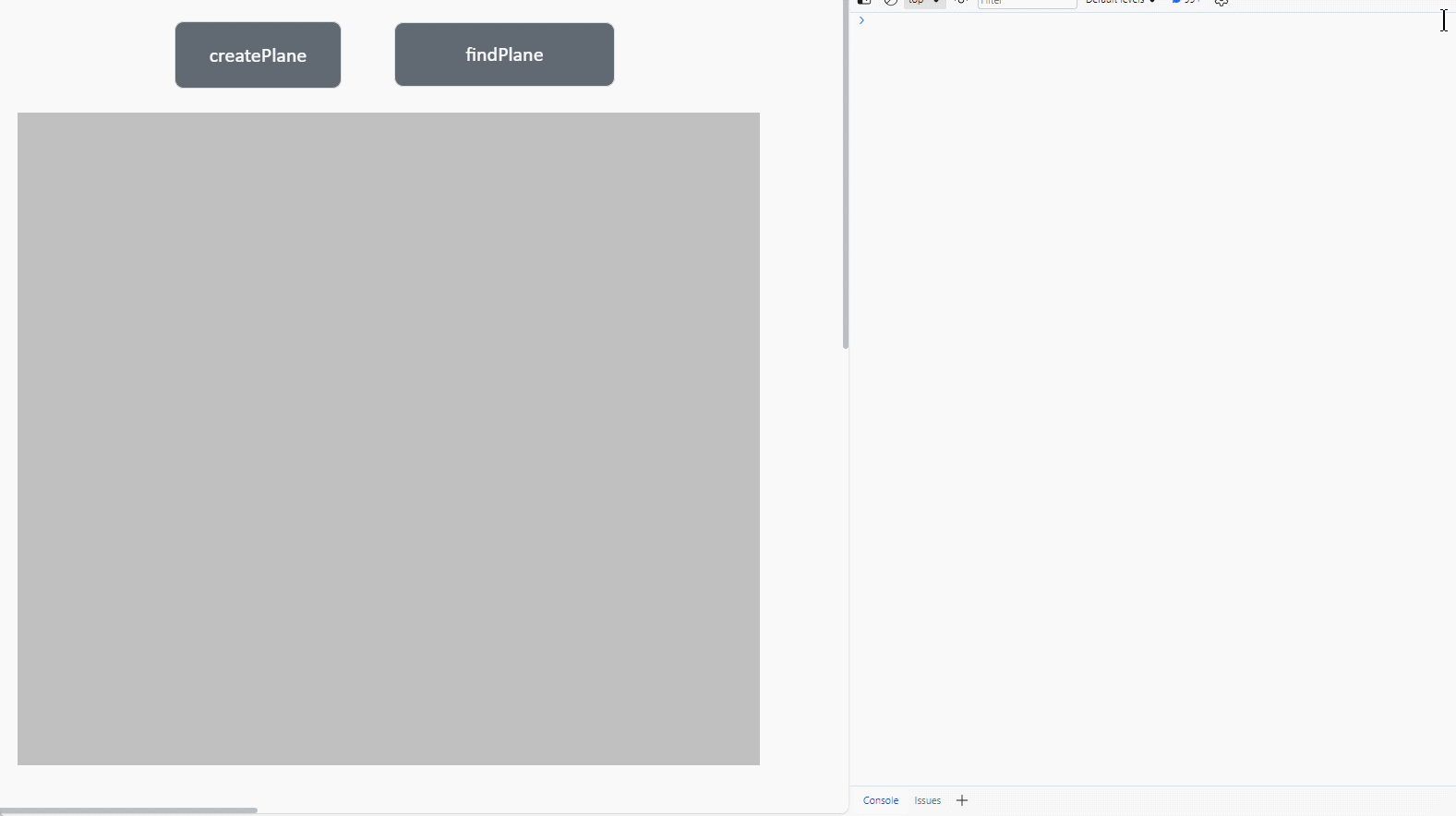
Task: Clear the console with the circle-slash icon
Action: click(890, 2)
